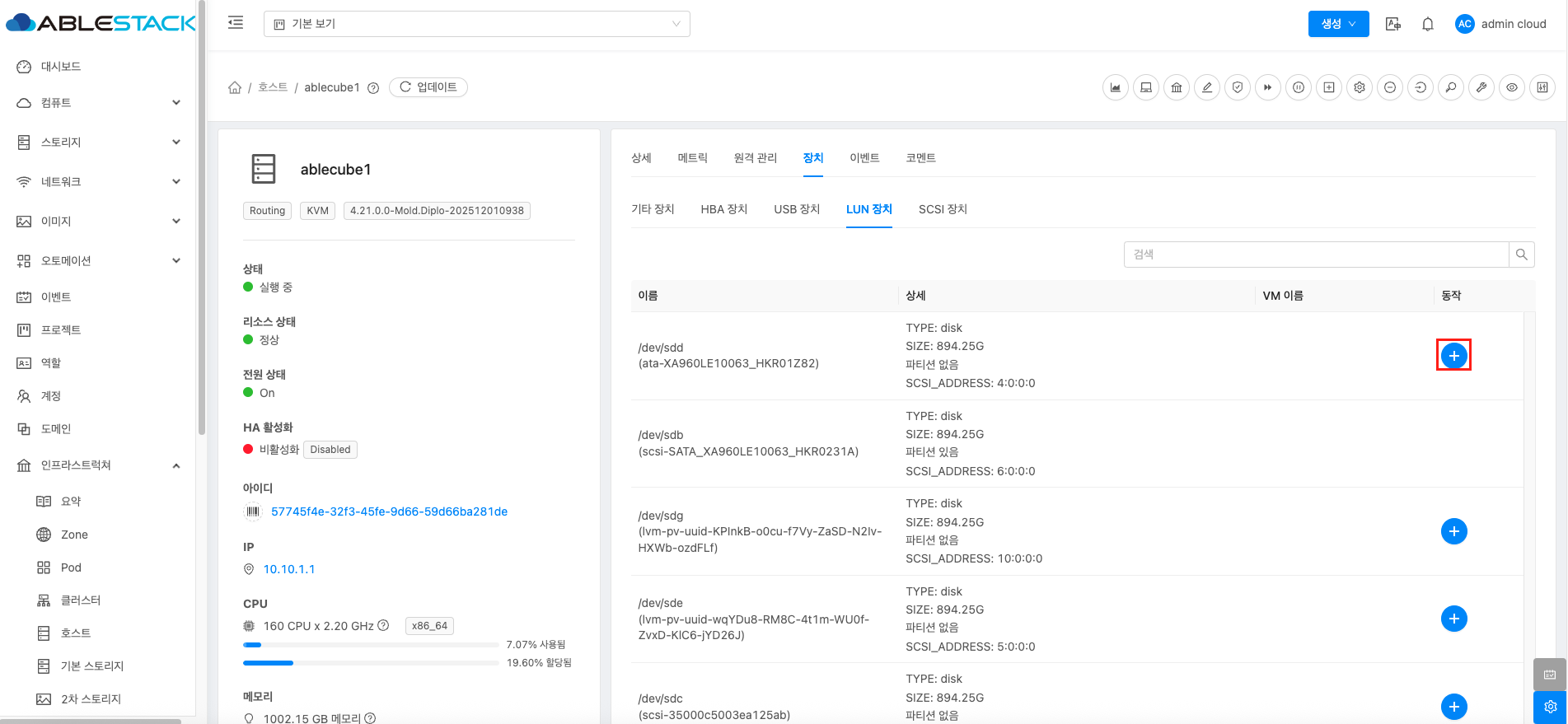This screenshot has width=1568, height=724.
Task: Click the plus button for /dev/sdg LUN
Action: click(x=1453, y=531)
